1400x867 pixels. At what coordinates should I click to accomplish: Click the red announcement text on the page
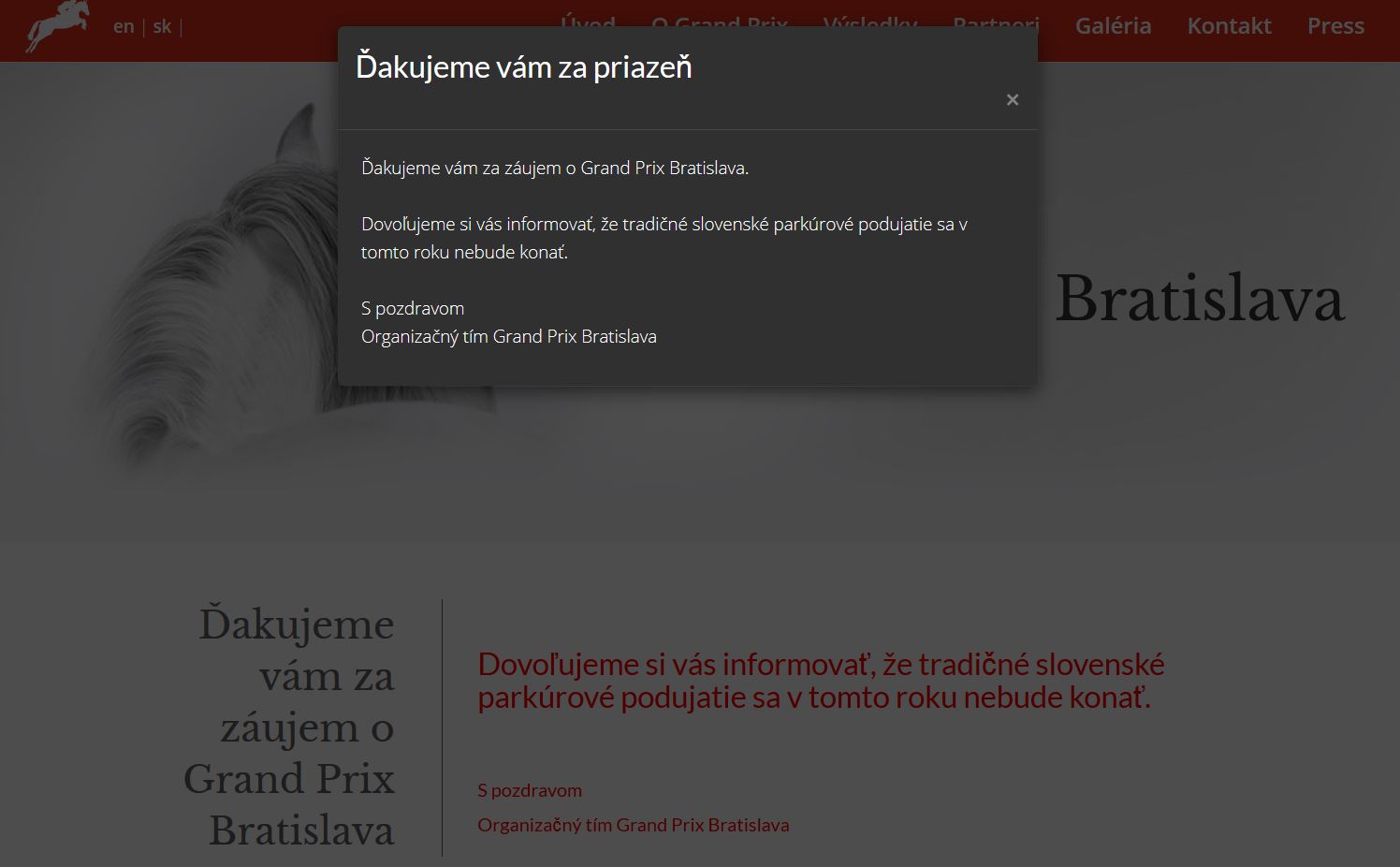[820, 681]
